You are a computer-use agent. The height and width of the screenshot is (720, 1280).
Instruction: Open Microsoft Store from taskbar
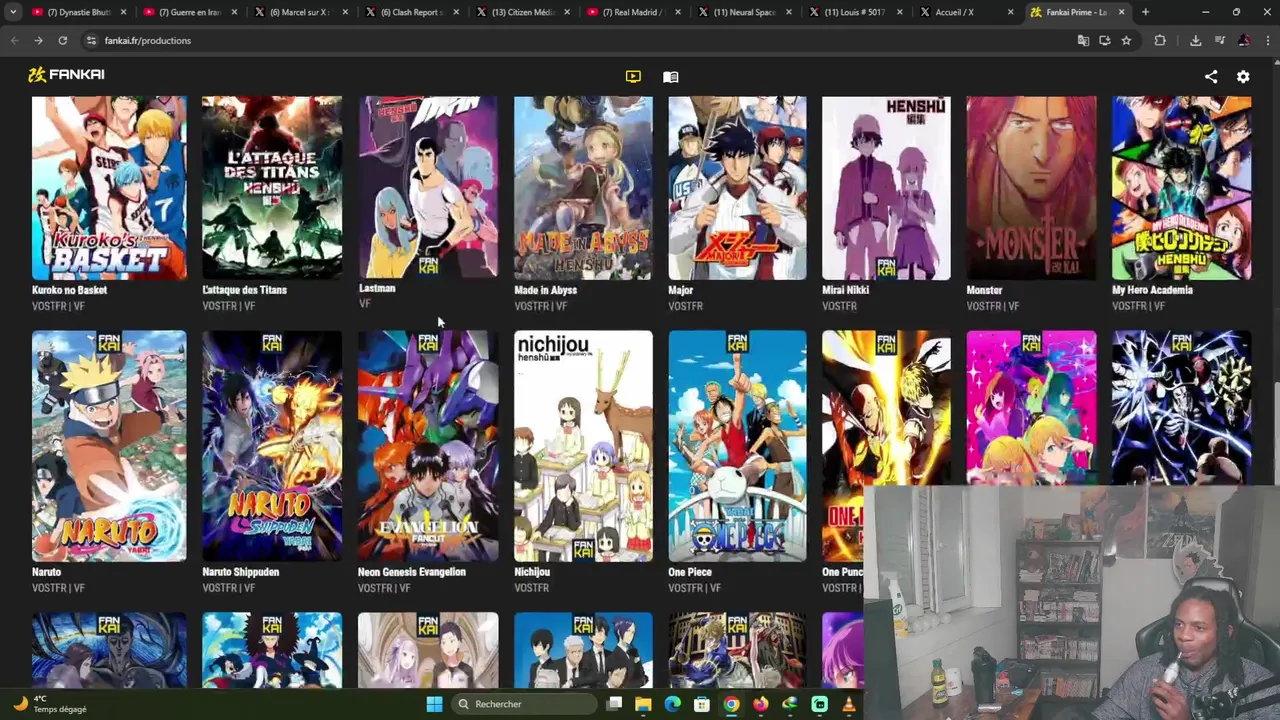pos(702,704)
